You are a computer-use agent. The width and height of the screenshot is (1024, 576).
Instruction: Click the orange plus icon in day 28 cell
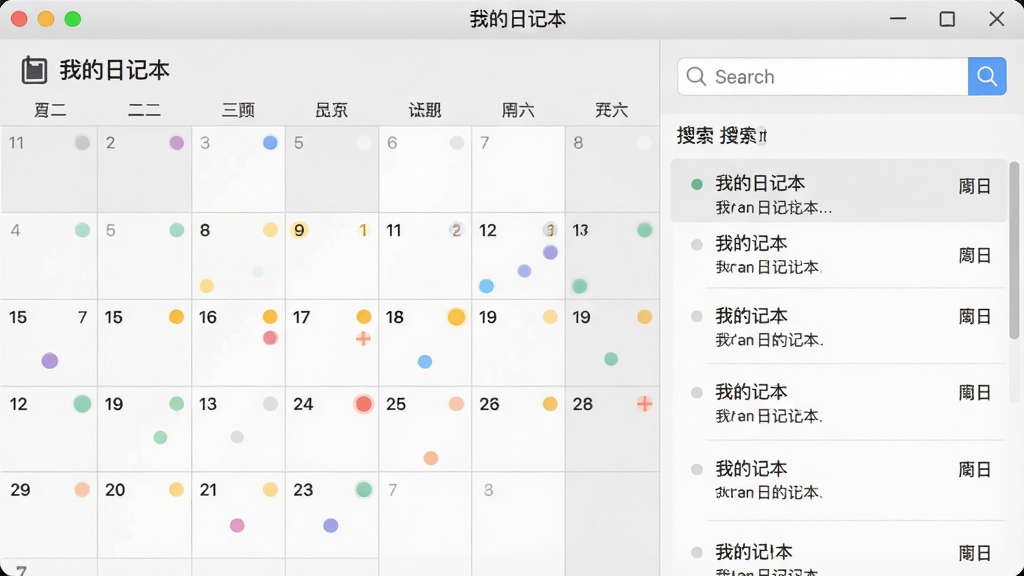(644, 404)
